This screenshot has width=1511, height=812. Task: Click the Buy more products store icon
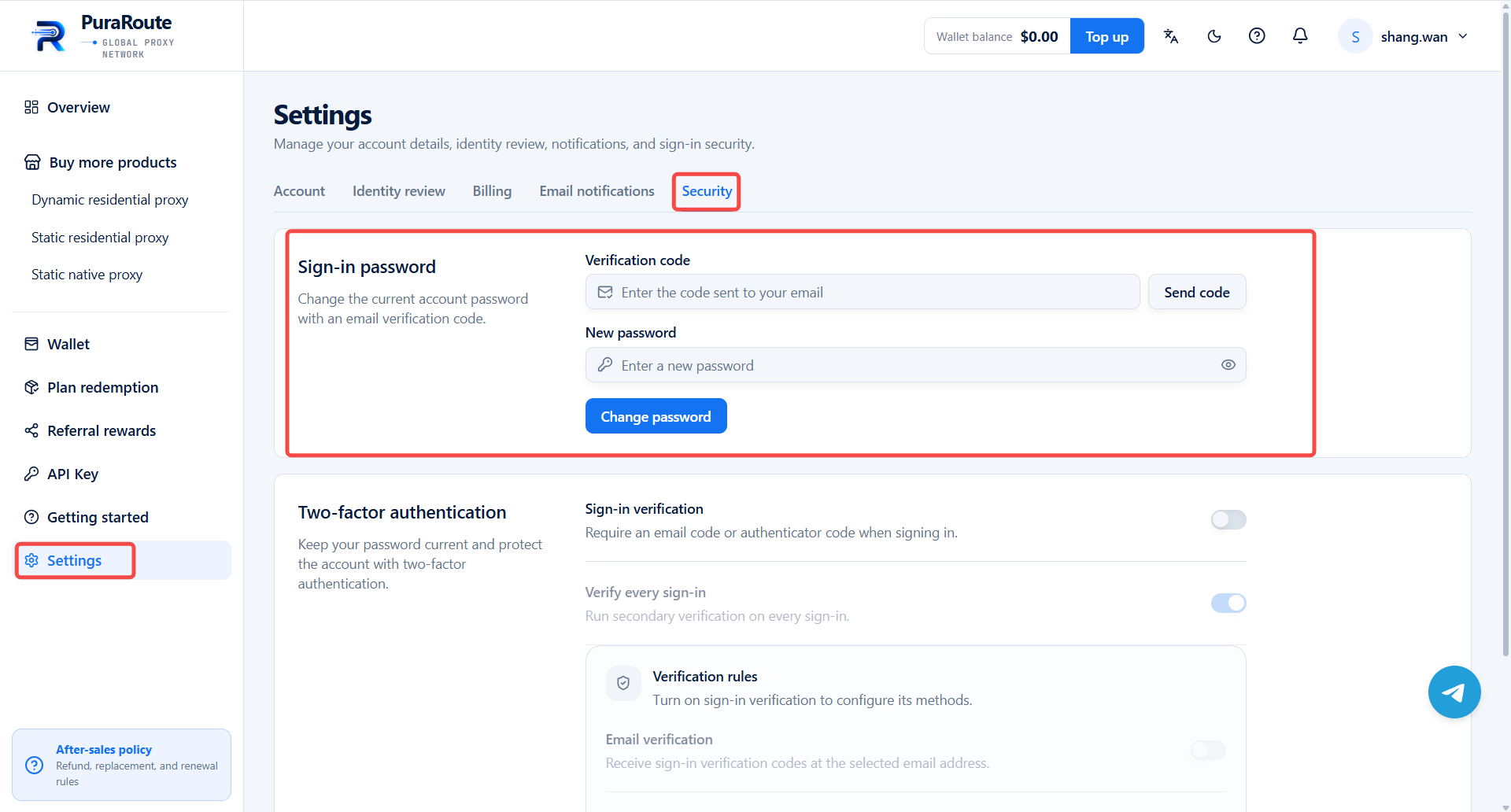click(32, 162)
